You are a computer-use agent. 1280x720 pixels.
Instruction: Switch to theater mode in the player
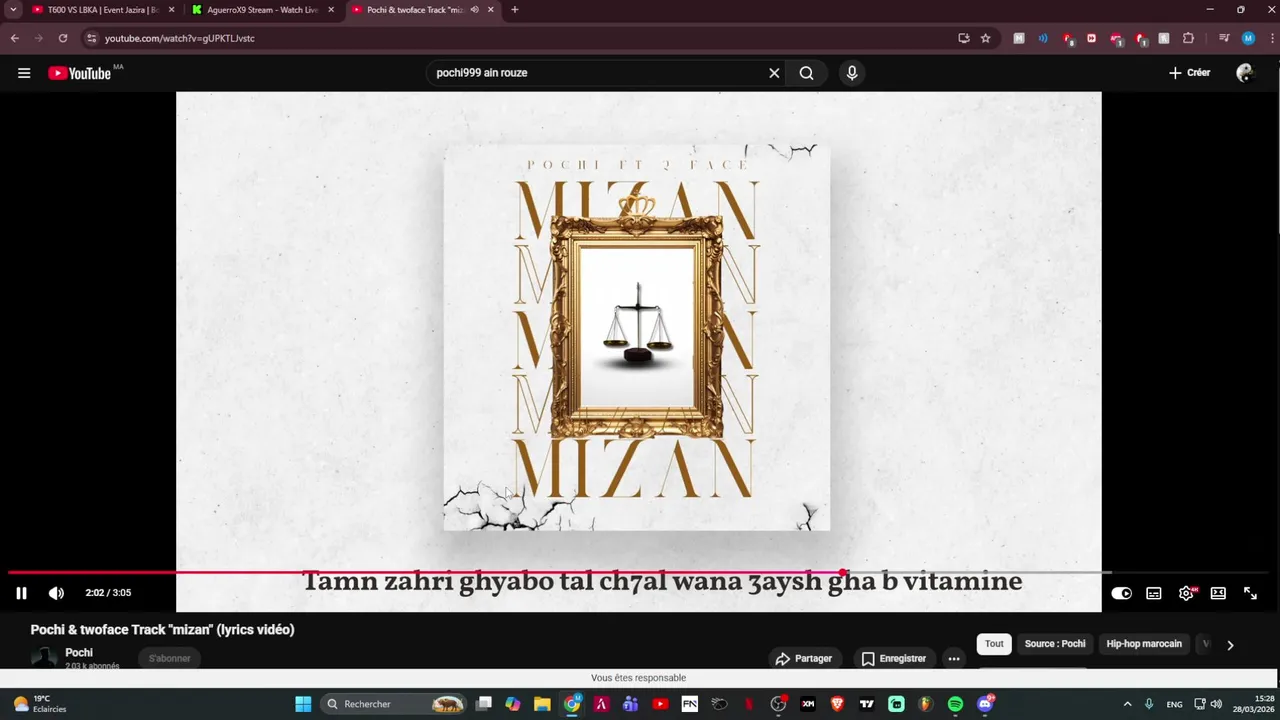tap(1218, 593)
